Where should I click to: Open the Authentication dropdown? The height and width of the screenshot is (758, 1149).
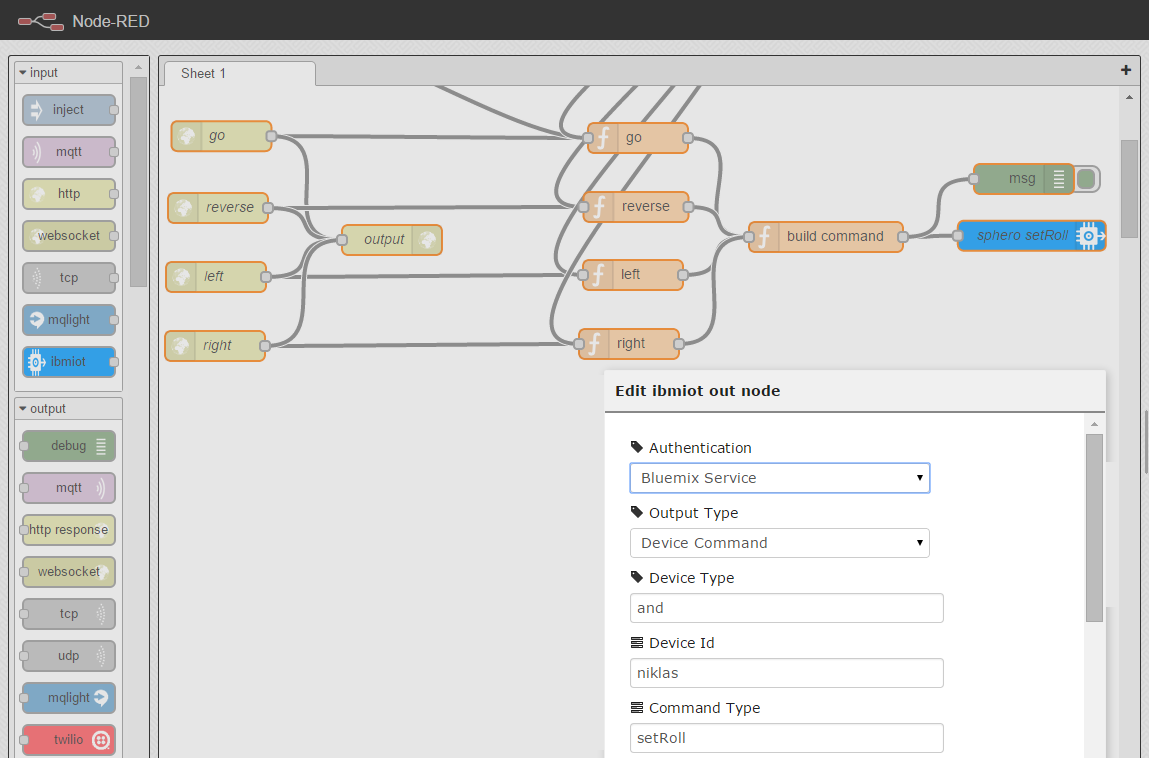point(780,478)
